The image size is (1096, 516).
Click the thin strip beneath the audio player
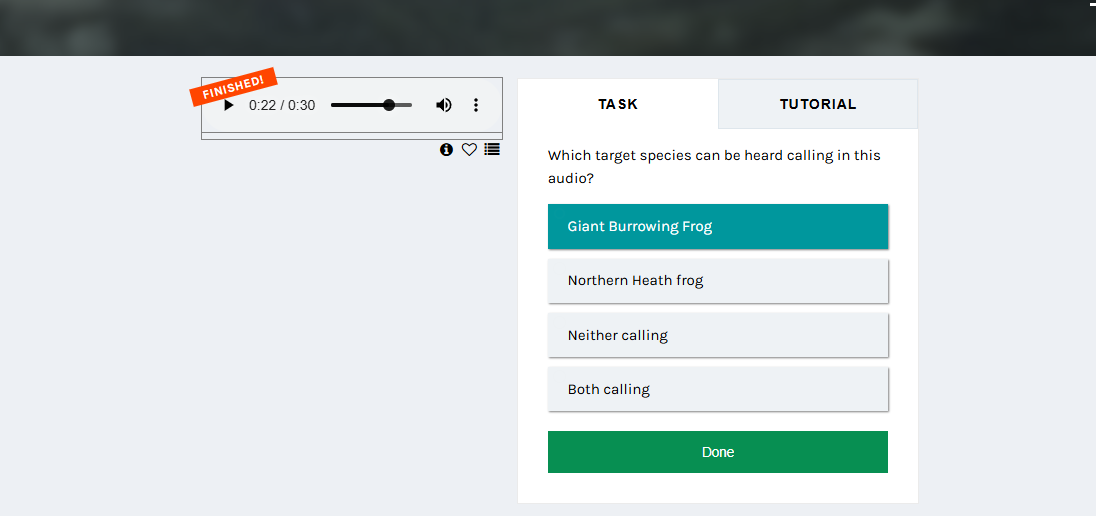coord(351,136)
